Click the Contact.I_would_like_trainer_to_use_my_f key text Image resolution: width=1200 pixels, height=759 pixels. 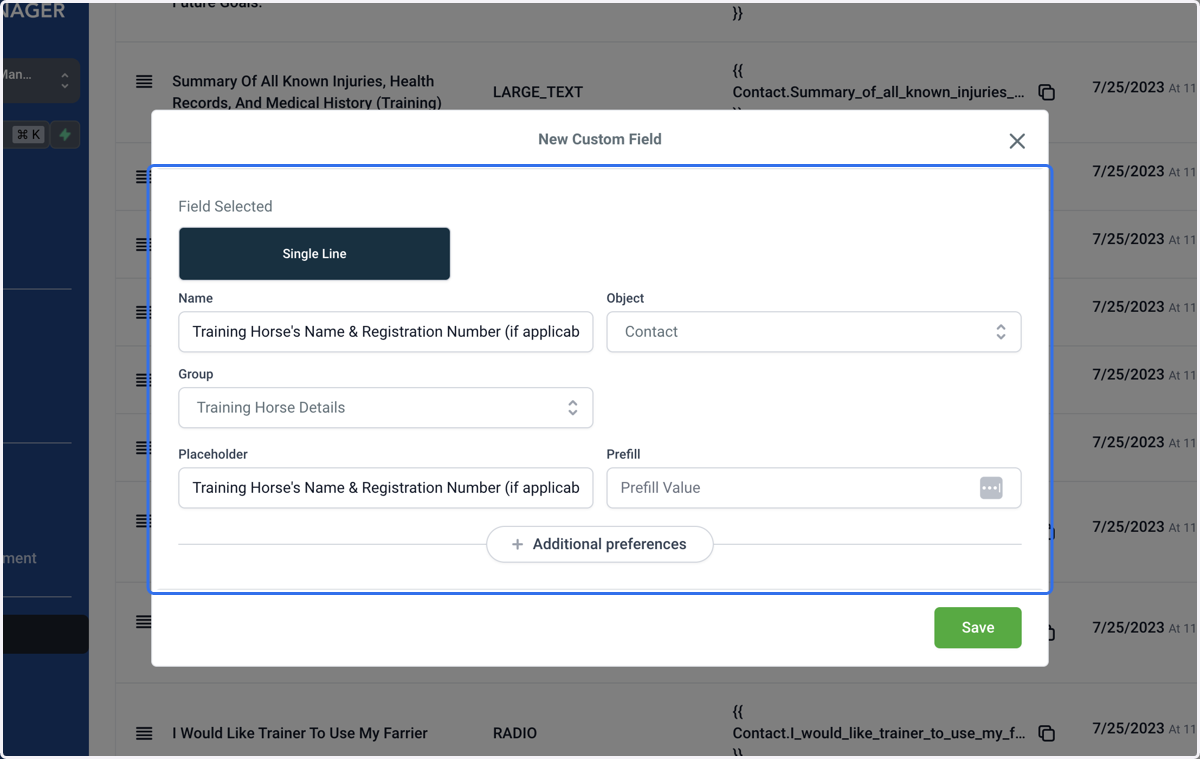click(878, 733)
